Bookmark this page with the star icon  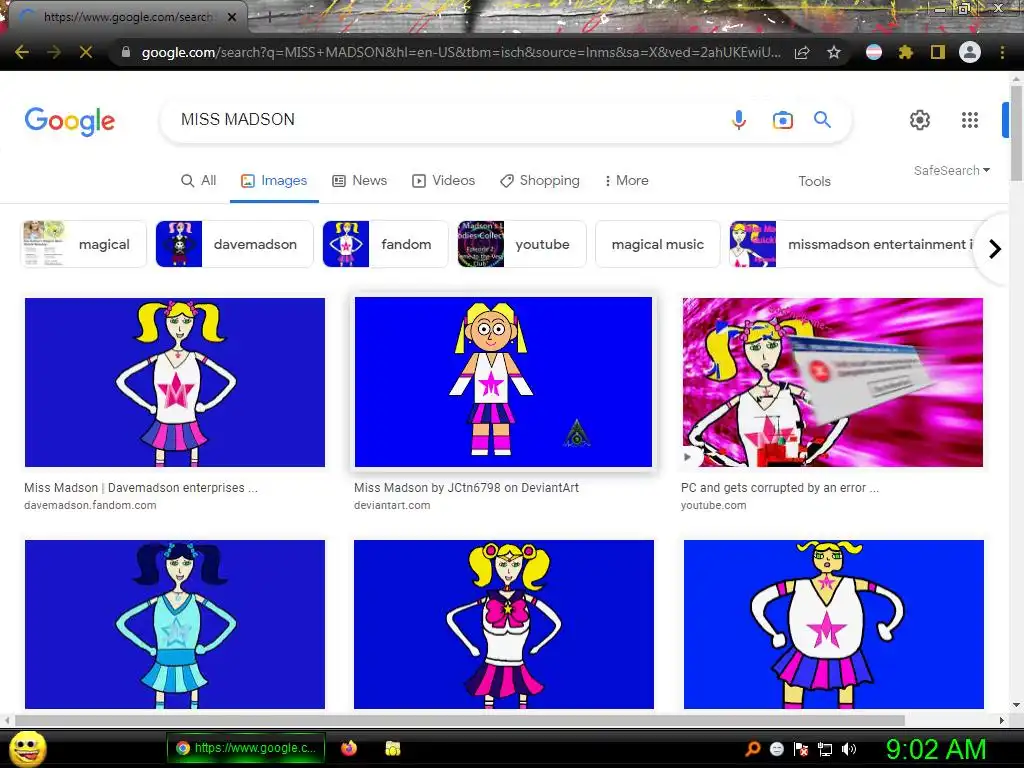click(834, 52)
